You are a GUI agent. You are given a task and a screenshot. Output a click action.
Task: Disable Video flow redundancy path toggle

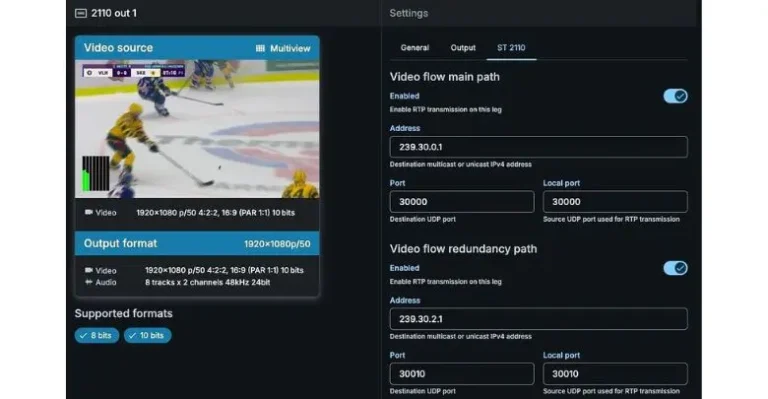pyautogui.click(x=675, y=268)
